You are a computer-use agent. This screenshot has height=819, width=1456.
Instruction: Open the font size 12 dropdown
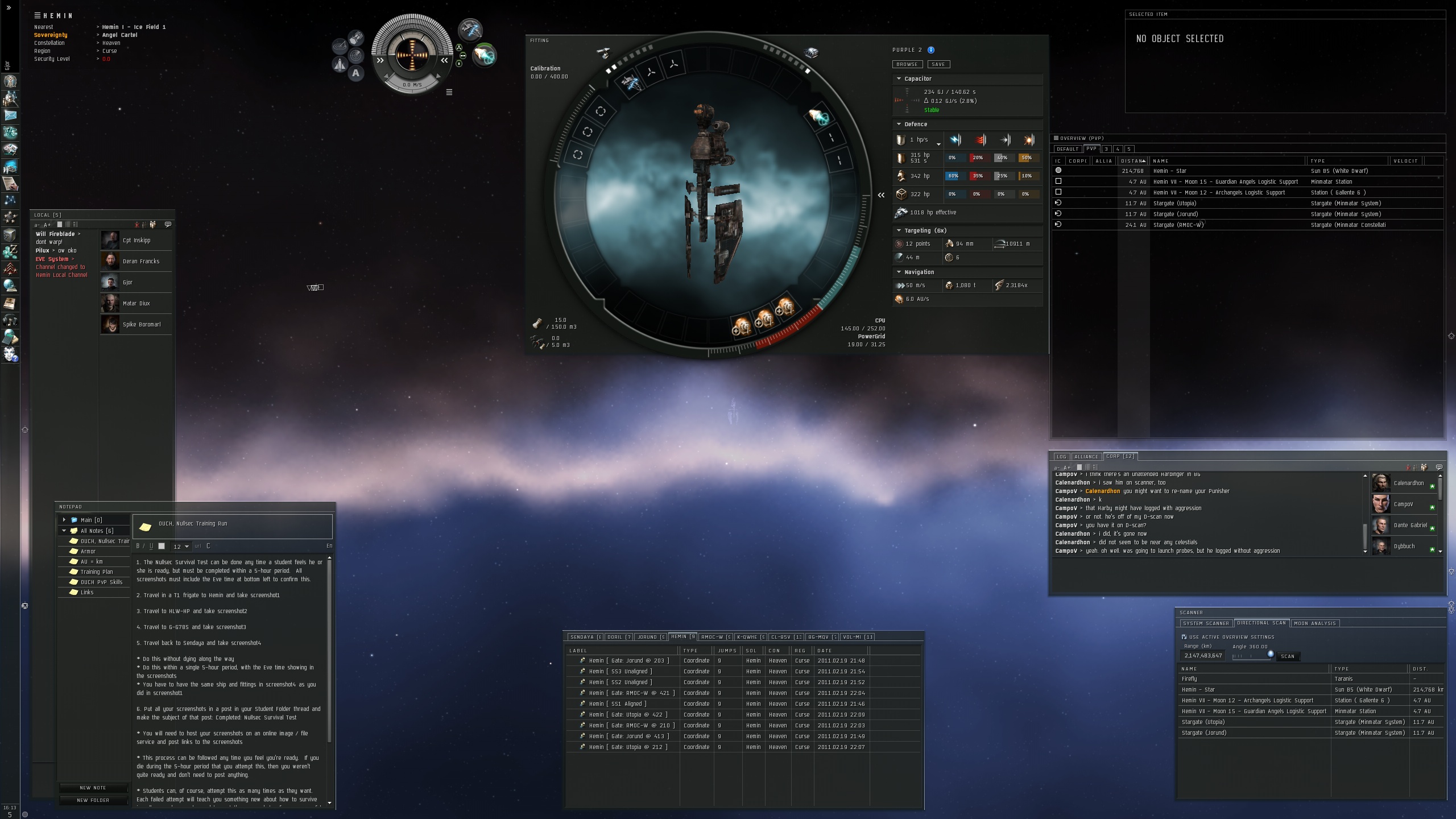[x=181, y=547]
